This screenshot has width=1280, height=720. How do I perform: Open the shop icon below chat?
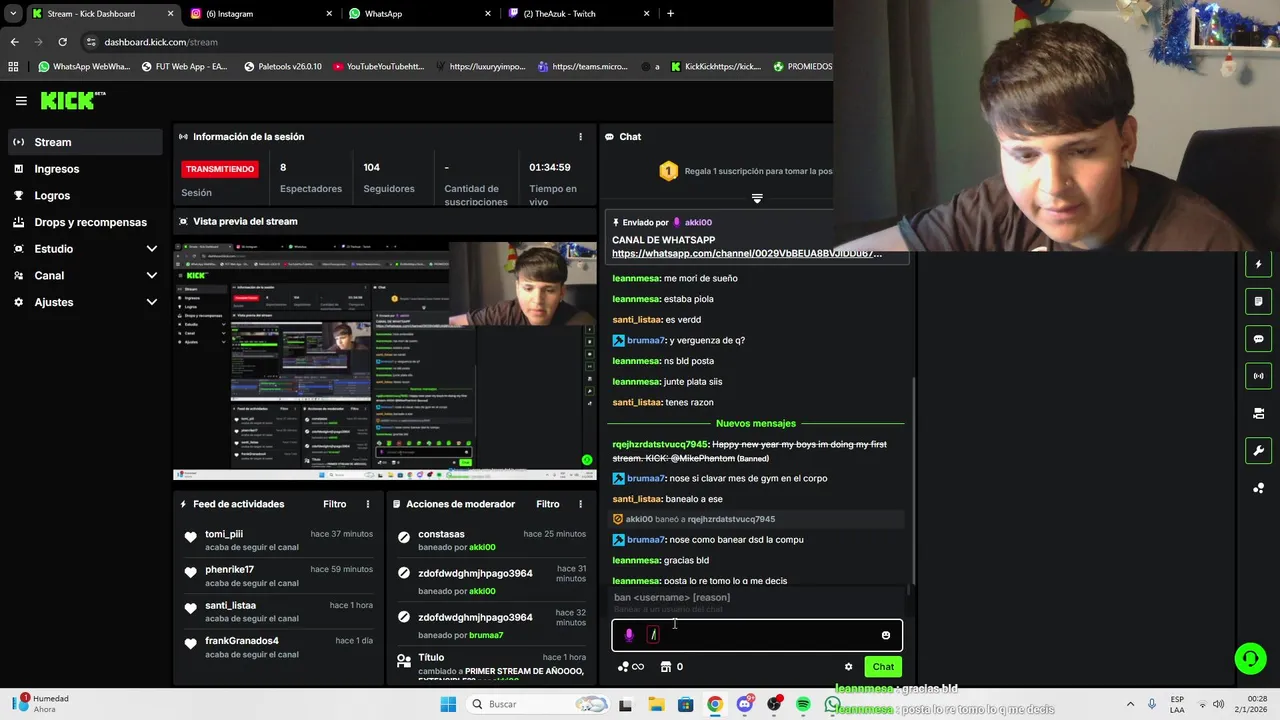pyautogui.click(x=665, y=667)
